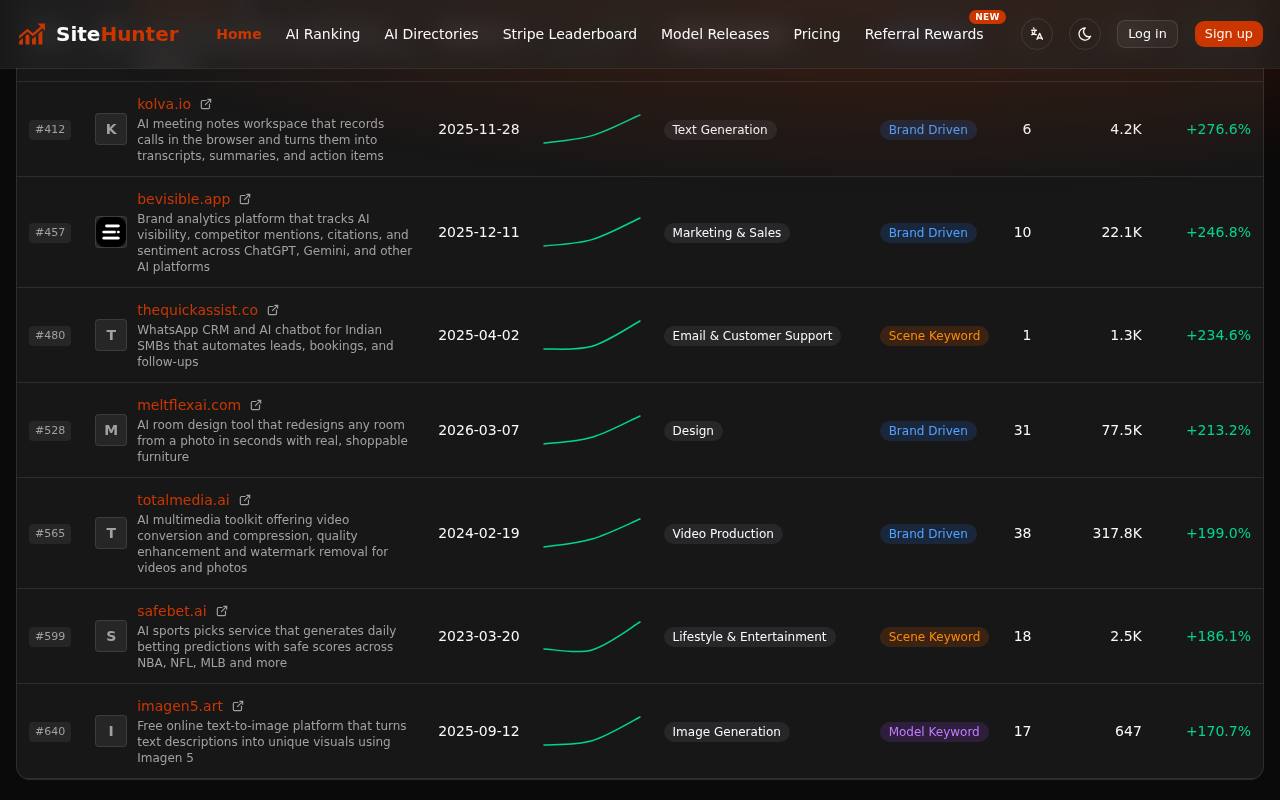Click the Sign up button
This screenshot has height=800, width=1280.
pos(1228,34)
